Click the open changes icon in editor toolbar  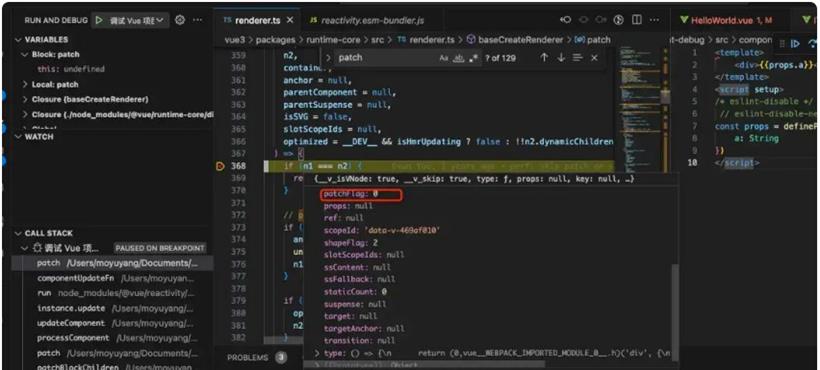[x=619, y=20]
